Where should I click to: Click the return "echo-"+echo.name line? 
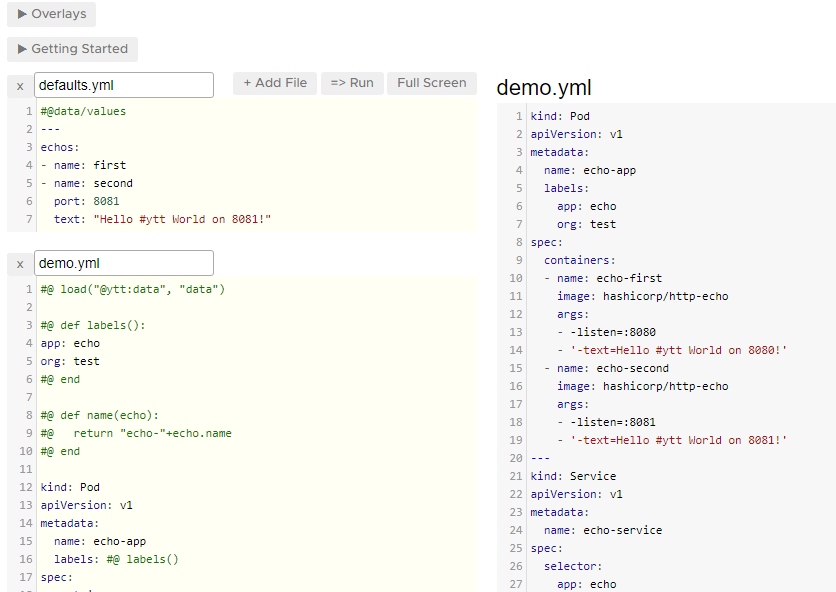(x=136, y=434)
